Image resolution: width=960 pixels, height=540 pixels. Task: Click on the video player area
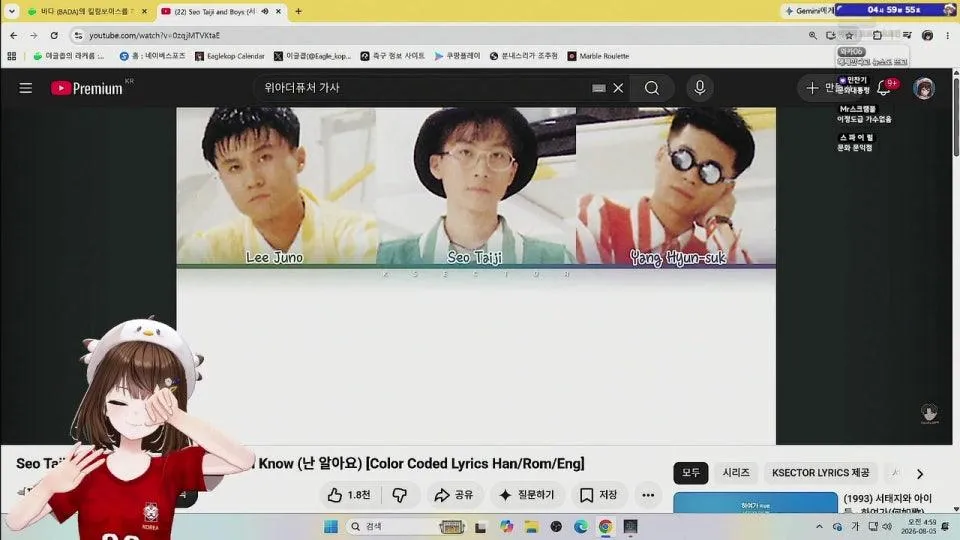tap(476, 276)
